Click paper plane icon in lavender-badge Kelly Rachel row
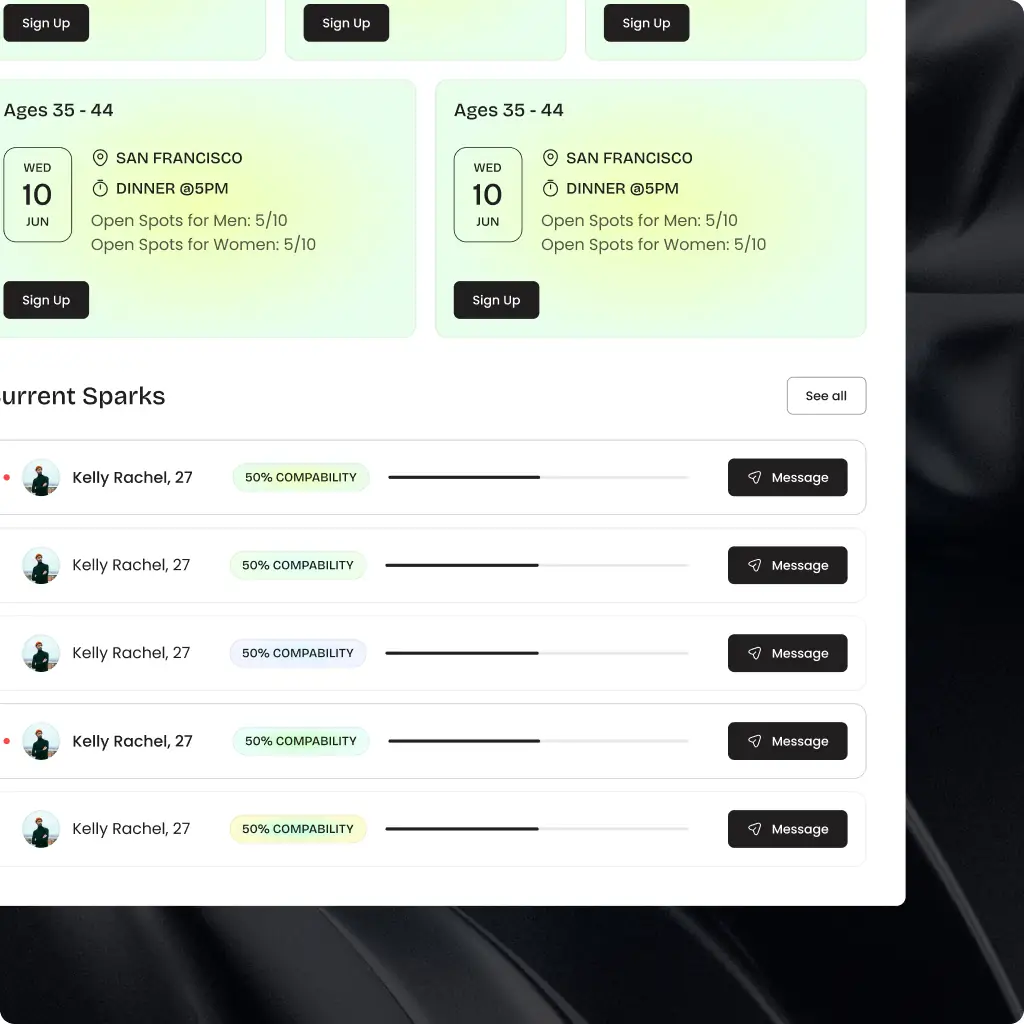The image size is (1024, 1024). [754, 653]
